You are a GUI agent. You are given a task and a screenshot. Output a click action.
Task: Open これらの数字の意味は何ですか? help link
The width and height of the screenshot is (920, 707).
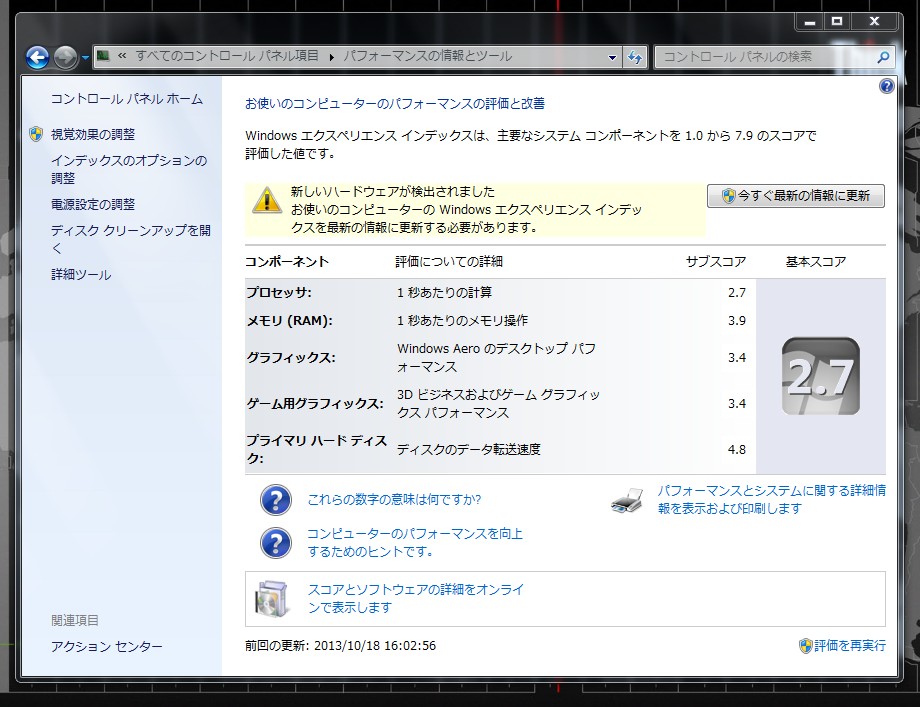tap(394, 499)
